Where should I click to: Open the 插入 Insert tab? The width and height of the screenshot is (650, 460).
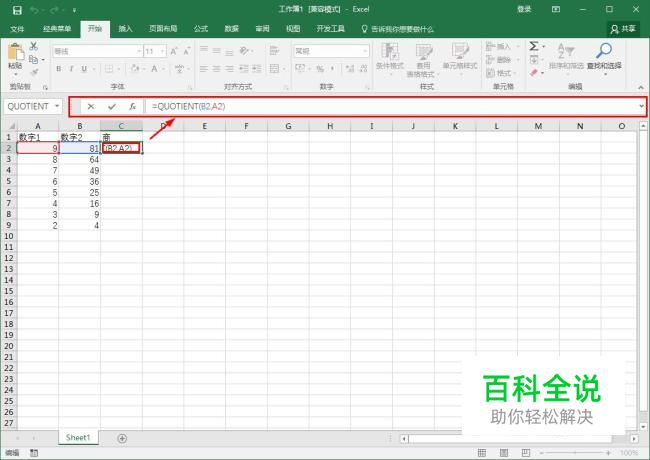(x=125, y=29)
